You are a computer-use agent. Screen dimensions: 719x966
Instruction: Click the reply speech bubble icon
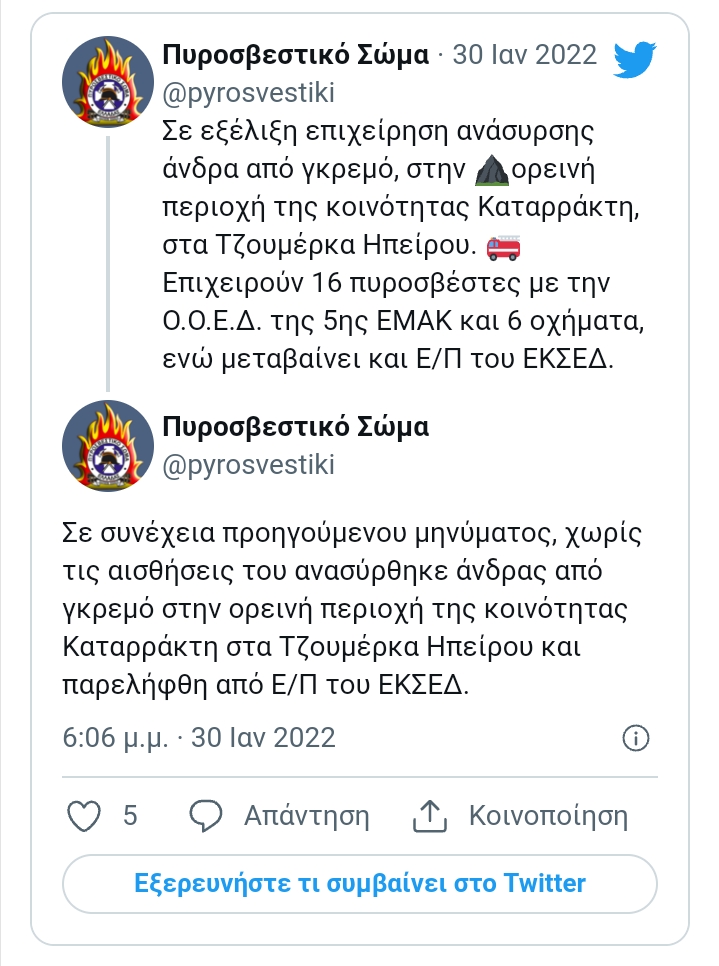(205, 816)
